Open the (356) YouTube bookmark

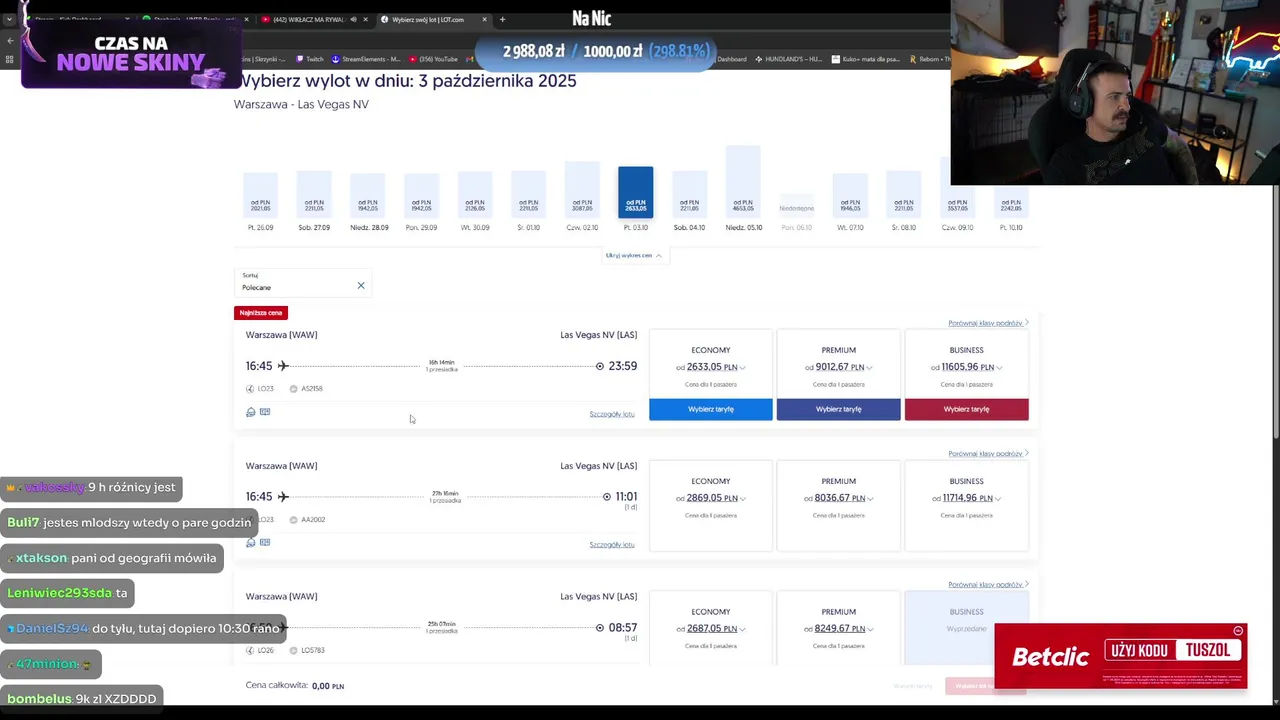(434, 59)
